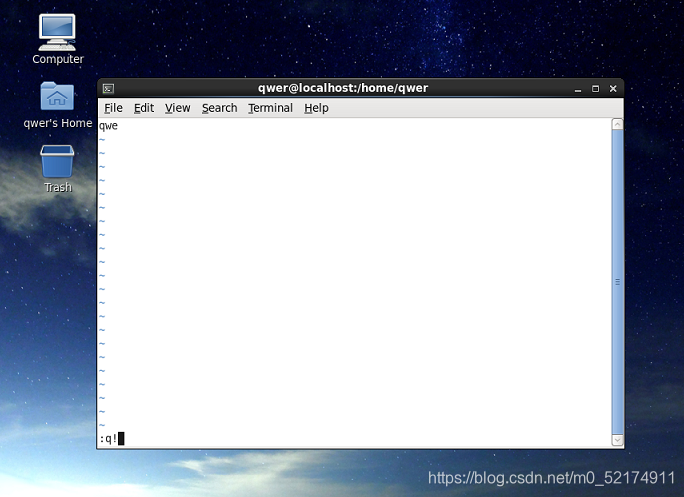This screenshot has width=684, height=497.
Task: Click the ':q!' command line text
Action: tap(109, 439)
